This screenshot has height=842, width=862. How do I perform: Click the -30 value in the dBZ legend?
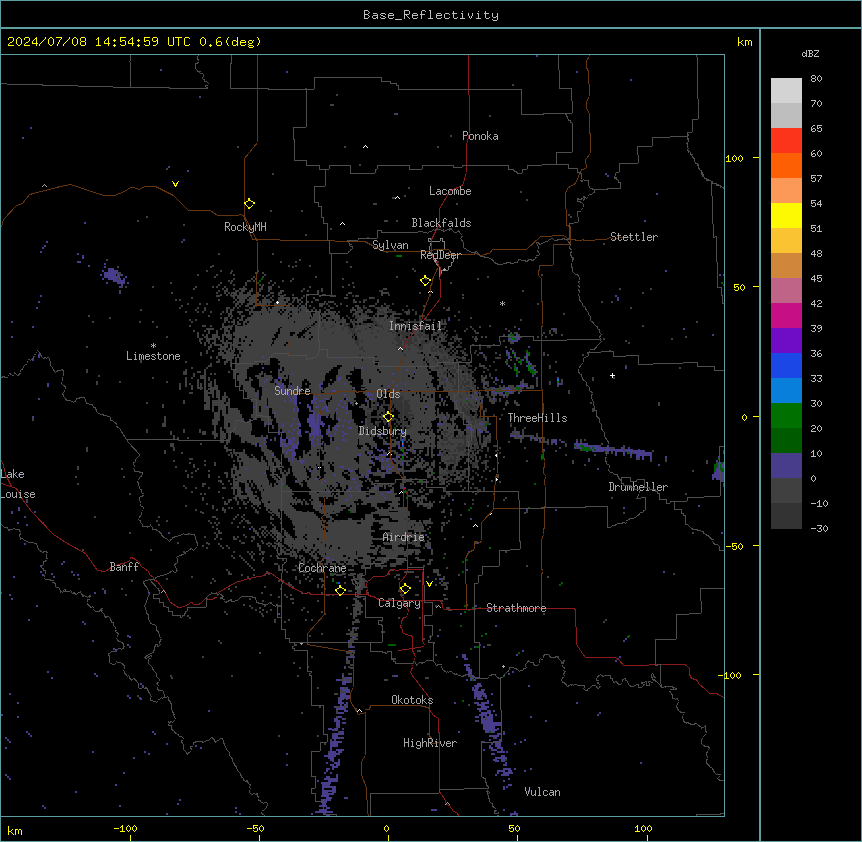819,528
